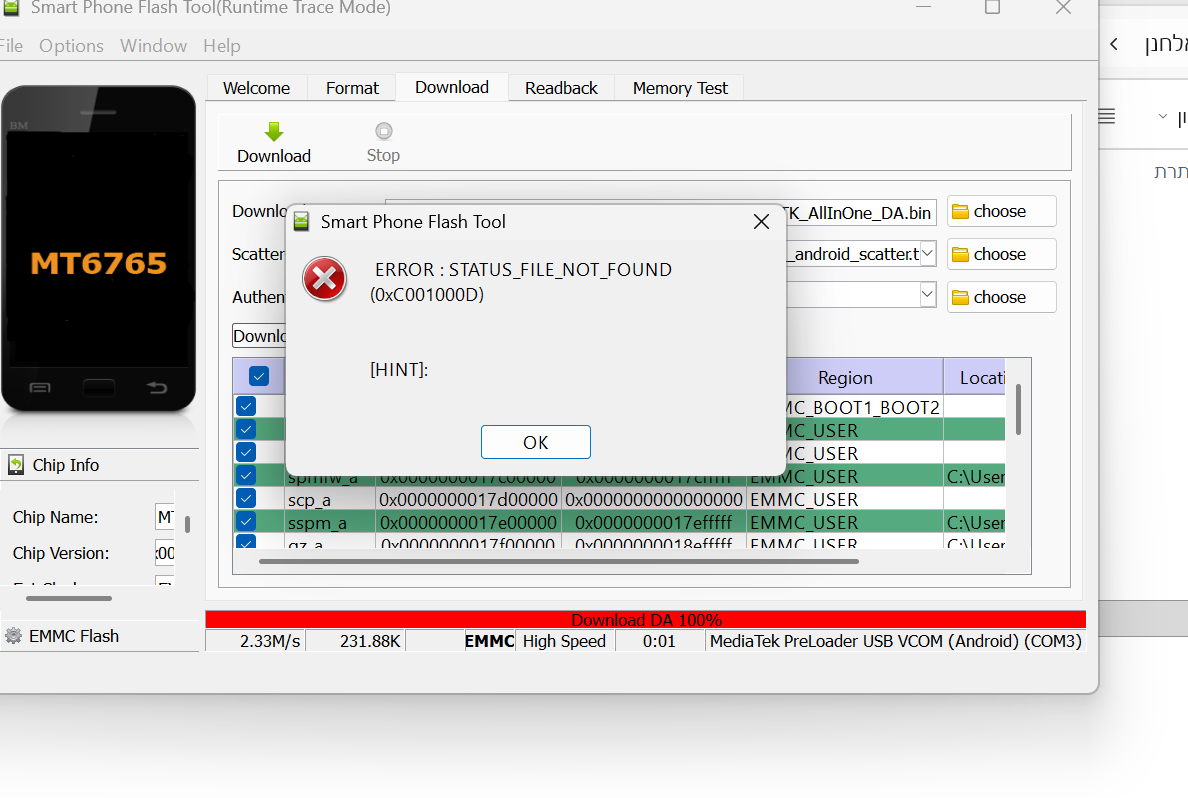
Task: Click the folder icon for the Scatter file choose button
Action: [x=960, y=255]
